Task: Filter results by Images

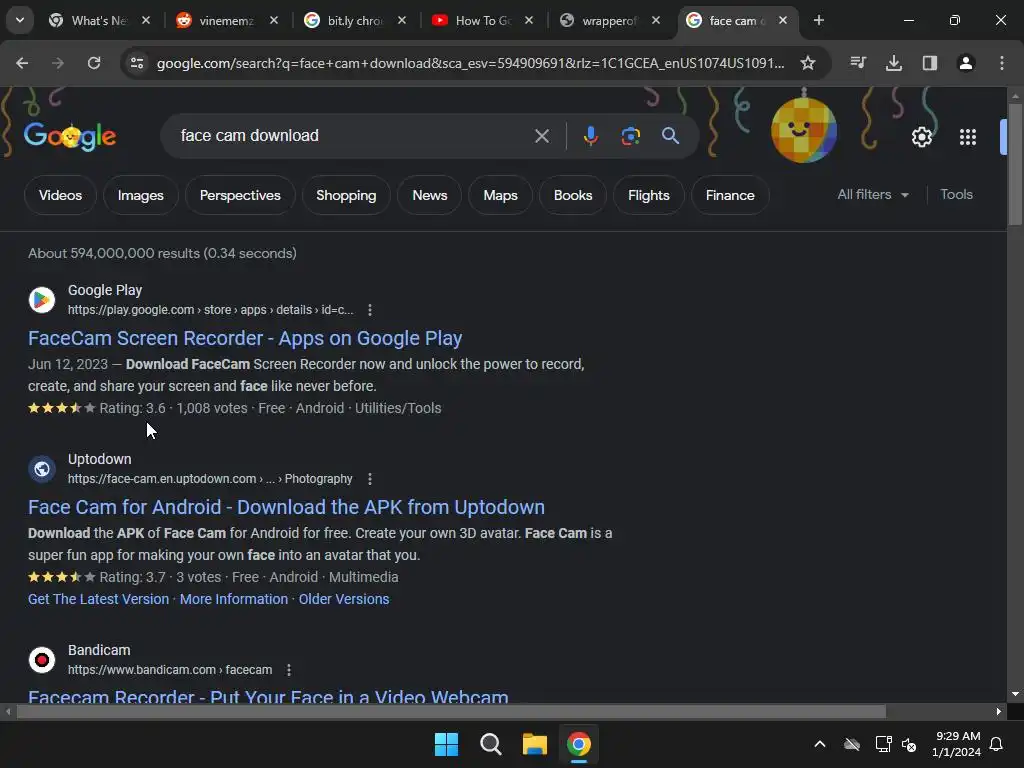Action: pyautogui.click(x=140, y=195)
